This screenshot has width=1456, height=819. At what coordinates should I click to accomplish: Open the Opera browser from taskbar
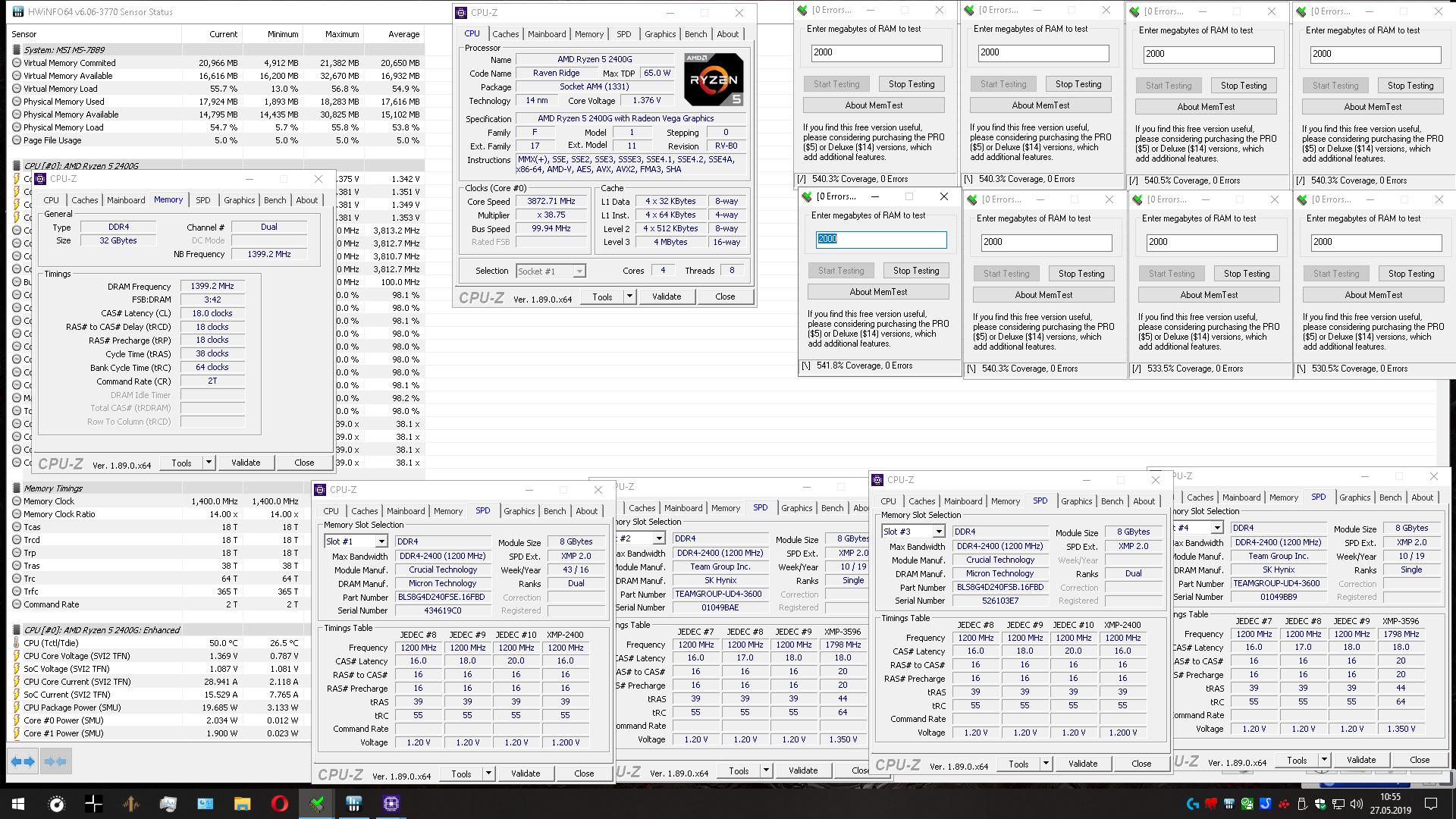pos(279,804)
